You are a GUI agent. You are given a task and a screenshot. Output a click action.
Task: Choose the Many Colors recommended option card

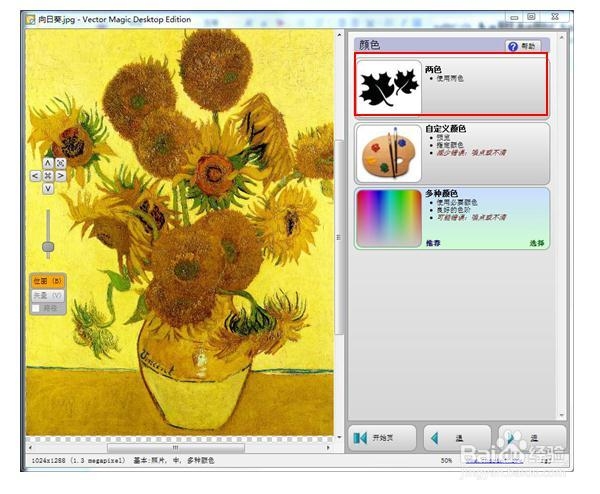[x=452, y=218]
